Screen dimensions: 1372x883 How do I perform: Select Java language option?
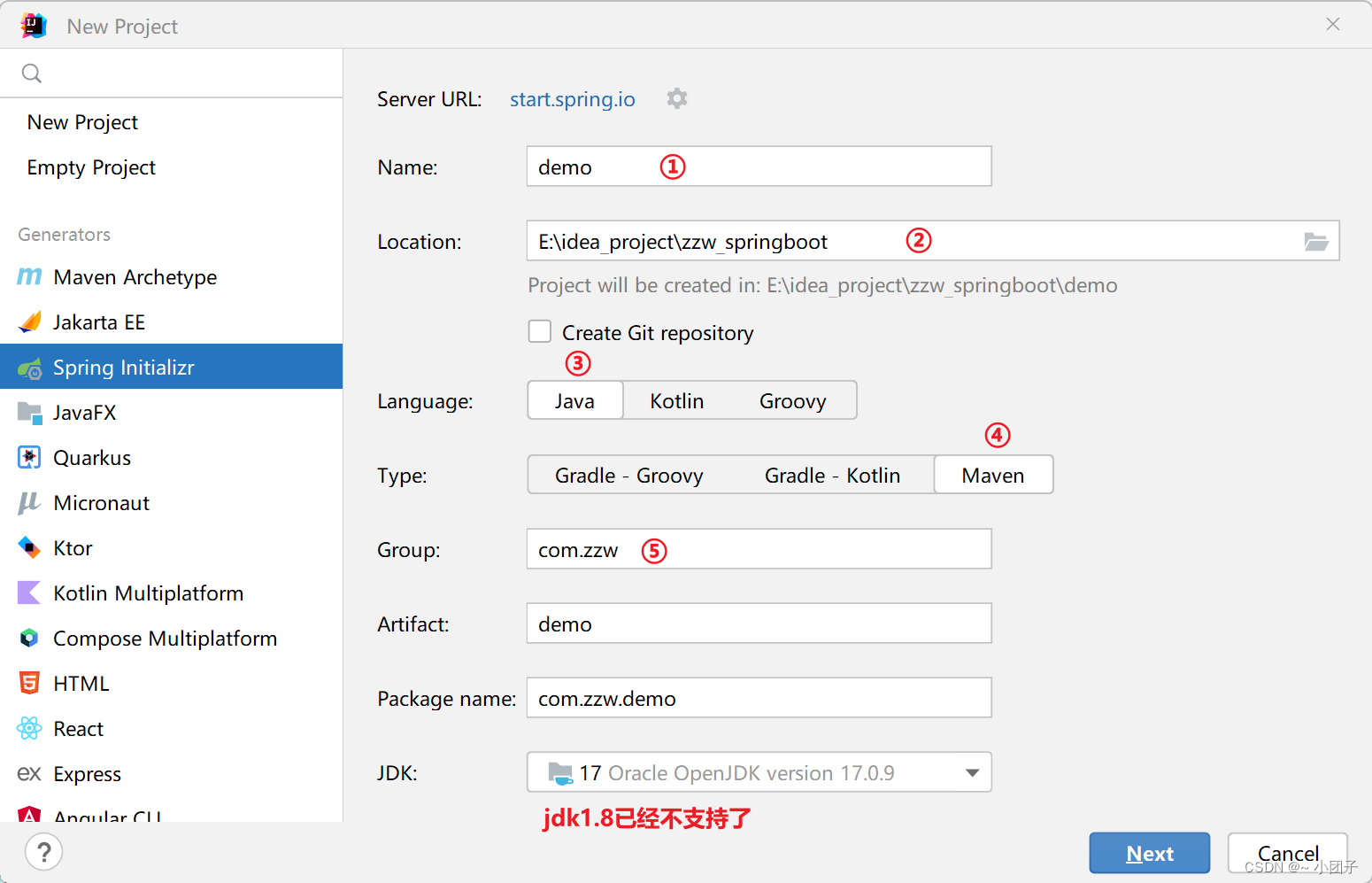click(x=575, y=401)
